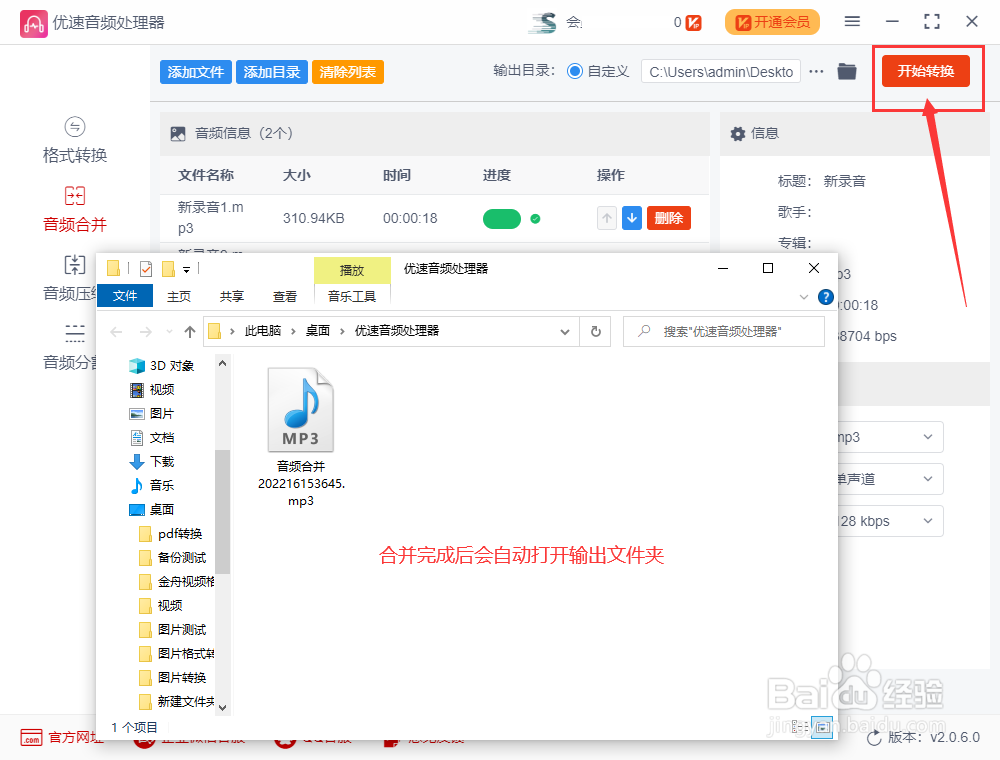Open the 格式转换 format conversion module
Image resolution: width=1000 pixels, height=760 pixels.
75,141
